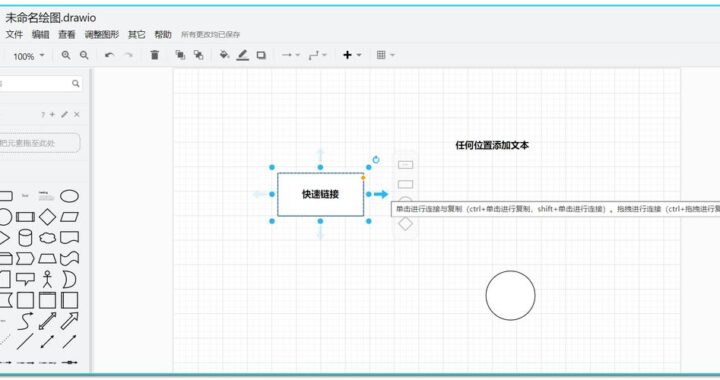Image resolution: width=720 pixels, height=380 pixels.
Task: Click the zoom in magnifier icon
Action: point(66,55)
